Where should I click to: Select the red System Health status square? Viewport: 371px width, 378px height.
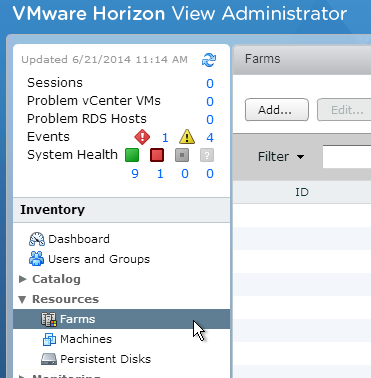pos(157,155)
